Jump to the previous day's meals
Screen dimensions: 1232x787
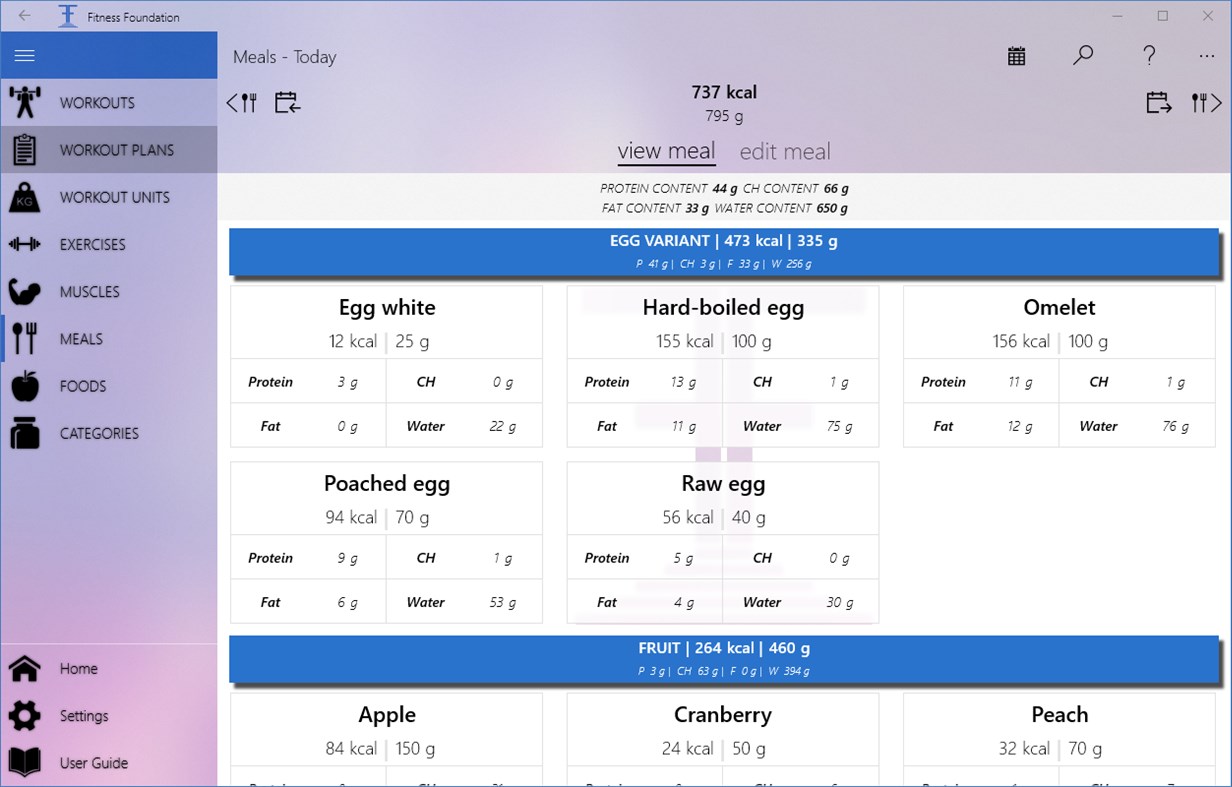[288, 102]
